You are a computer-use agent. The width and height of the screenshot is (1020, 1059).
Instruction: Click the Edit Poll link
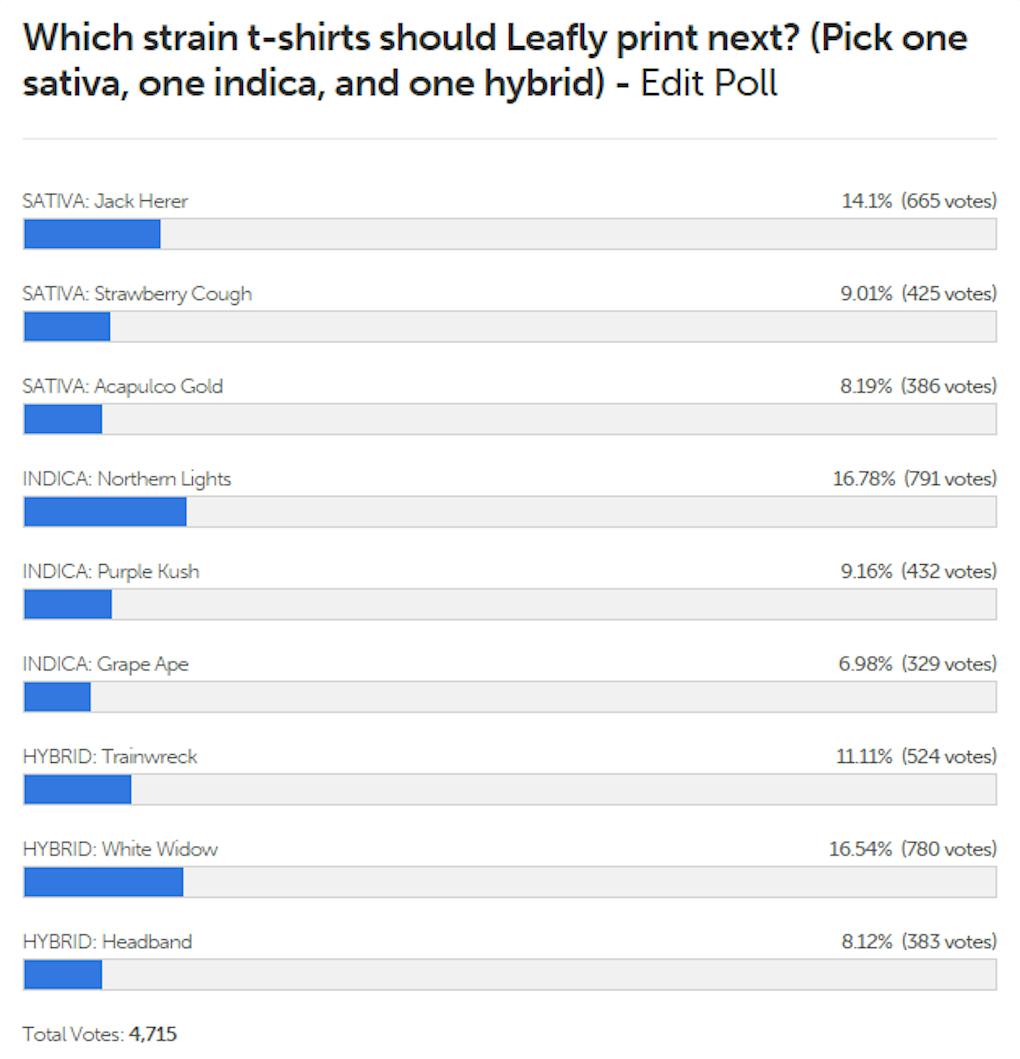[x=708, y=83]
